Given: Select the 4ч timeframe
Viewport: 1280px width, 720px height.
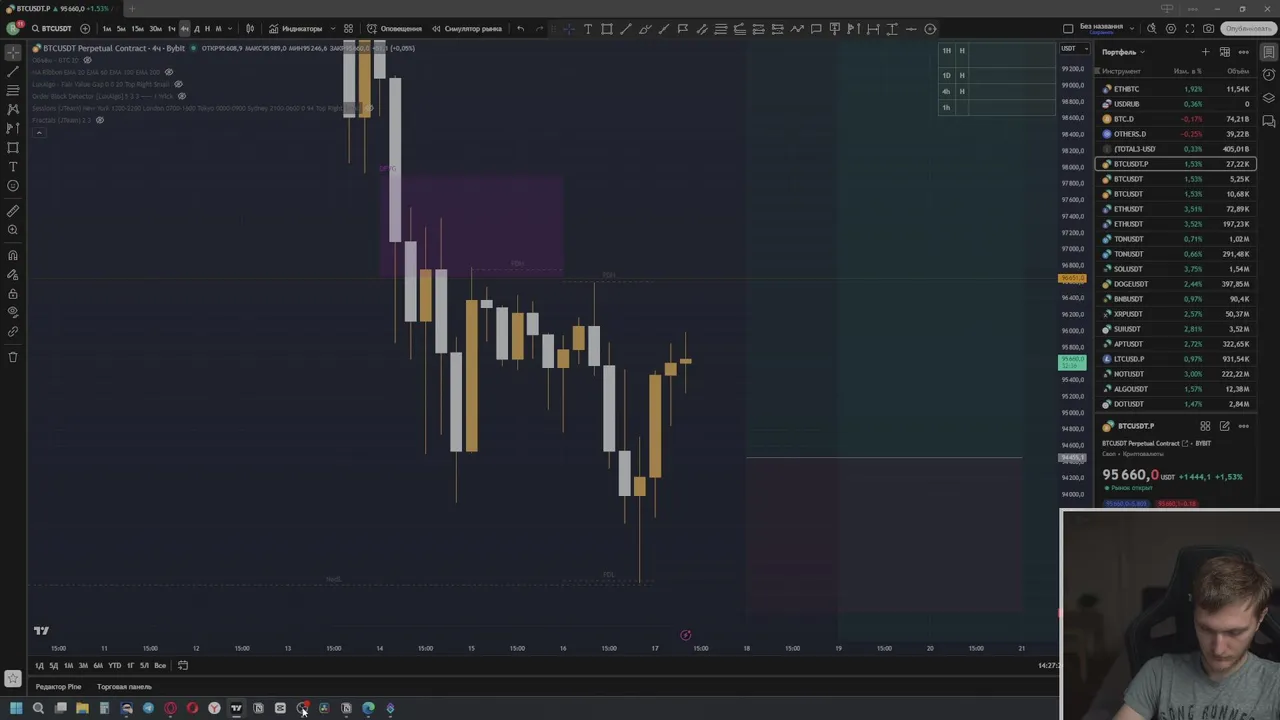Looking at the screenshot, I should tap(184, 28).
